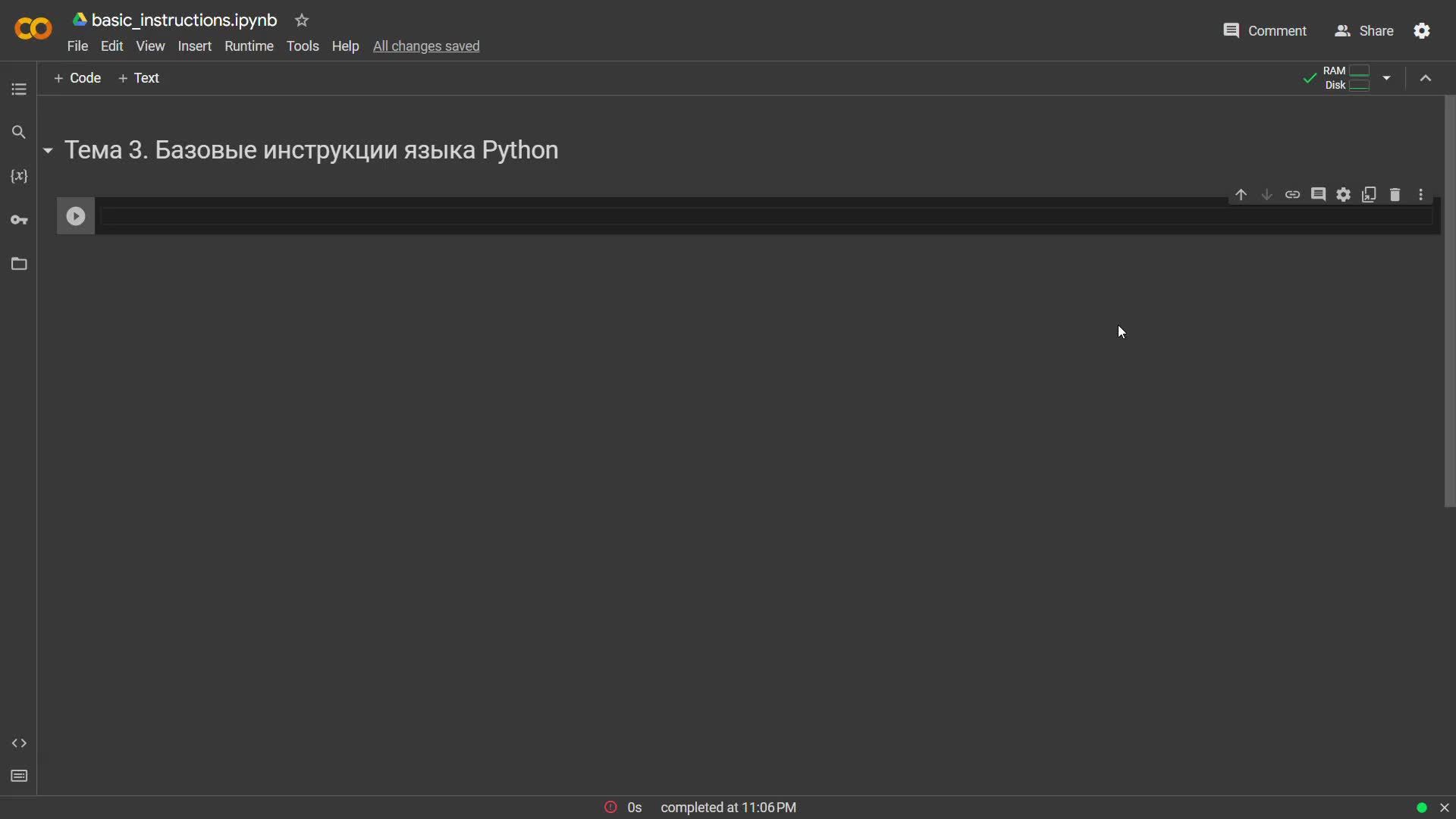Delete the cell with the trash icon

point(1395,195)
